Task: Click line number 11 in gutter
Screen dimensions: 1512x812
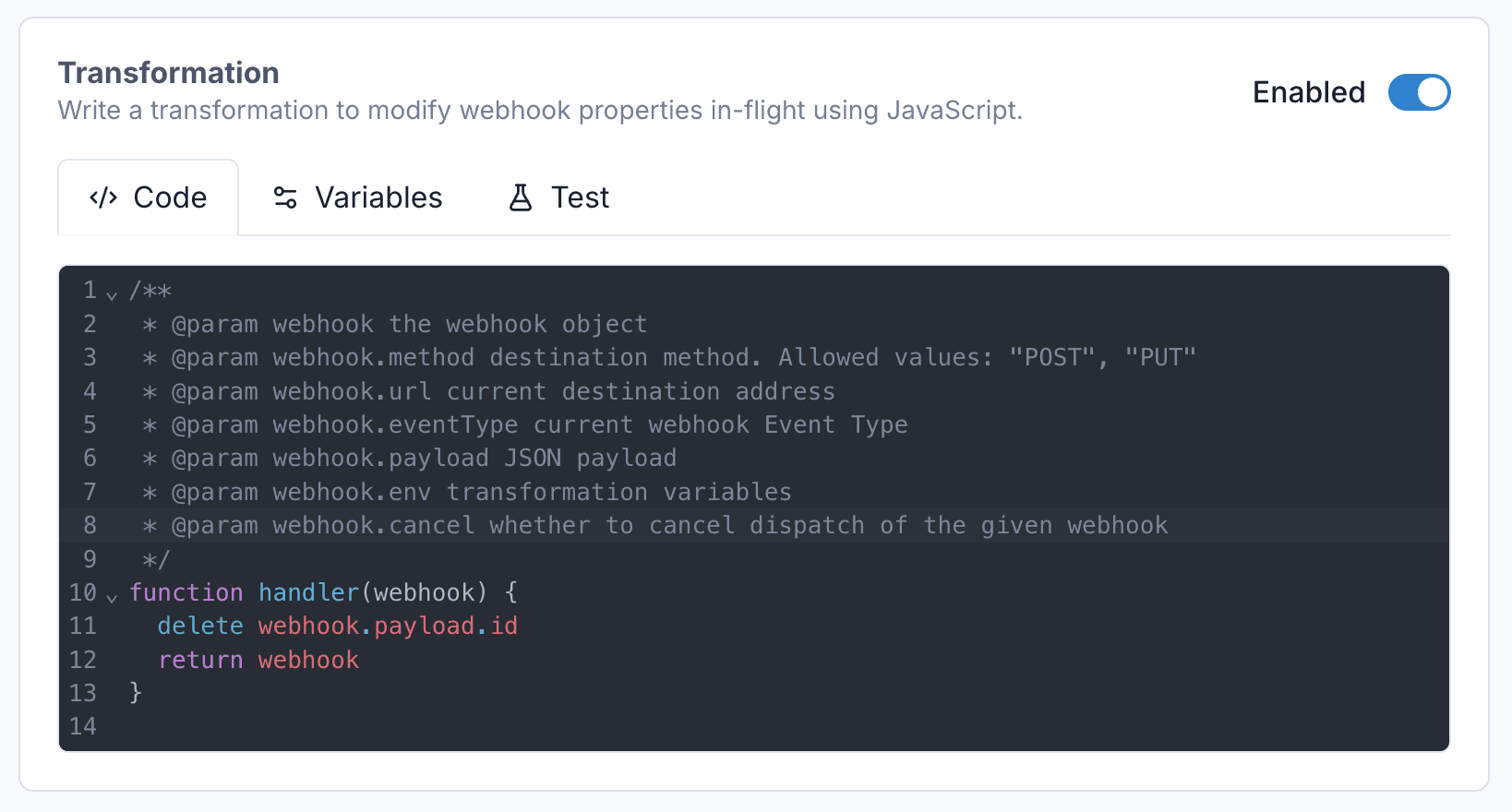Action: pyautogui.click(x=83, y=626)
